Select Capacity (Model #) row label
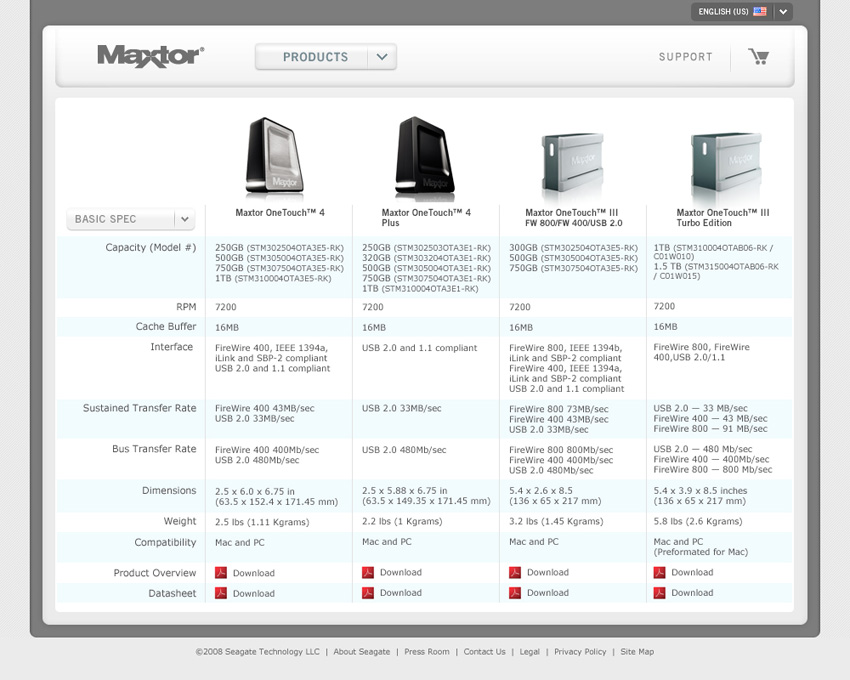The width and height of the screenshot is (850, 680). click(151, 248)
